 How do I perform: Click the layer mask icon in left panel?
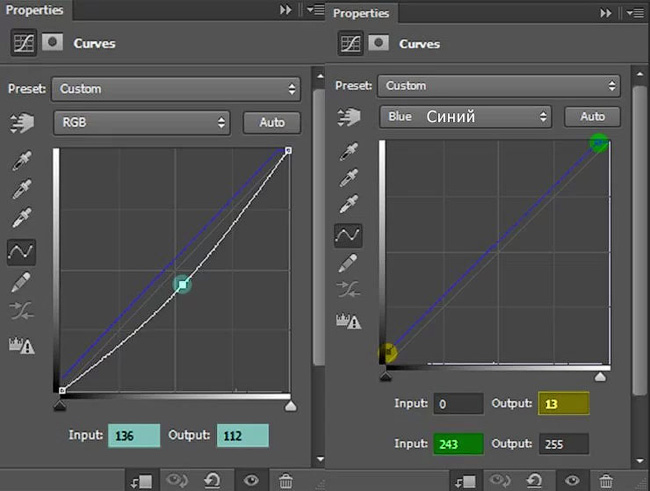53,42
